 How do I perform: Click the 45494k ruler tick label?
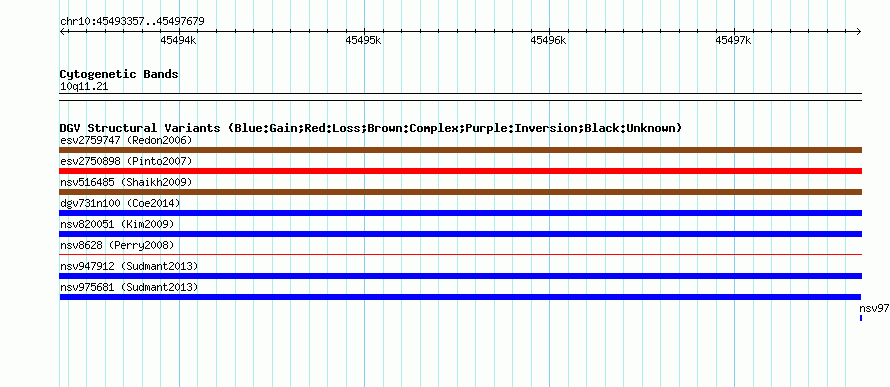[179, 40]
